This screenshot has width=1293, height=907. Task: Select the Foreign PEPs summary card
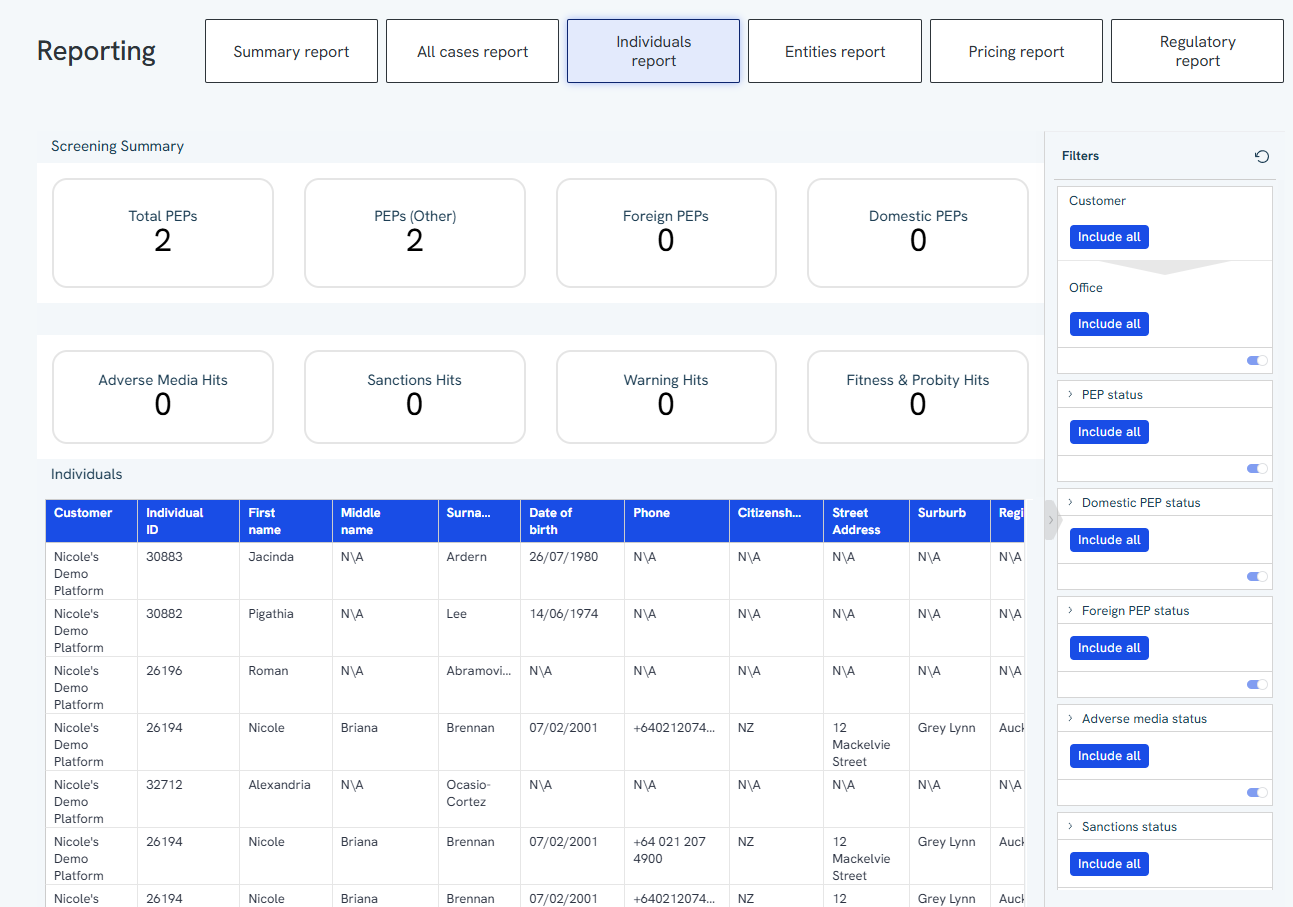coord(666,233)
